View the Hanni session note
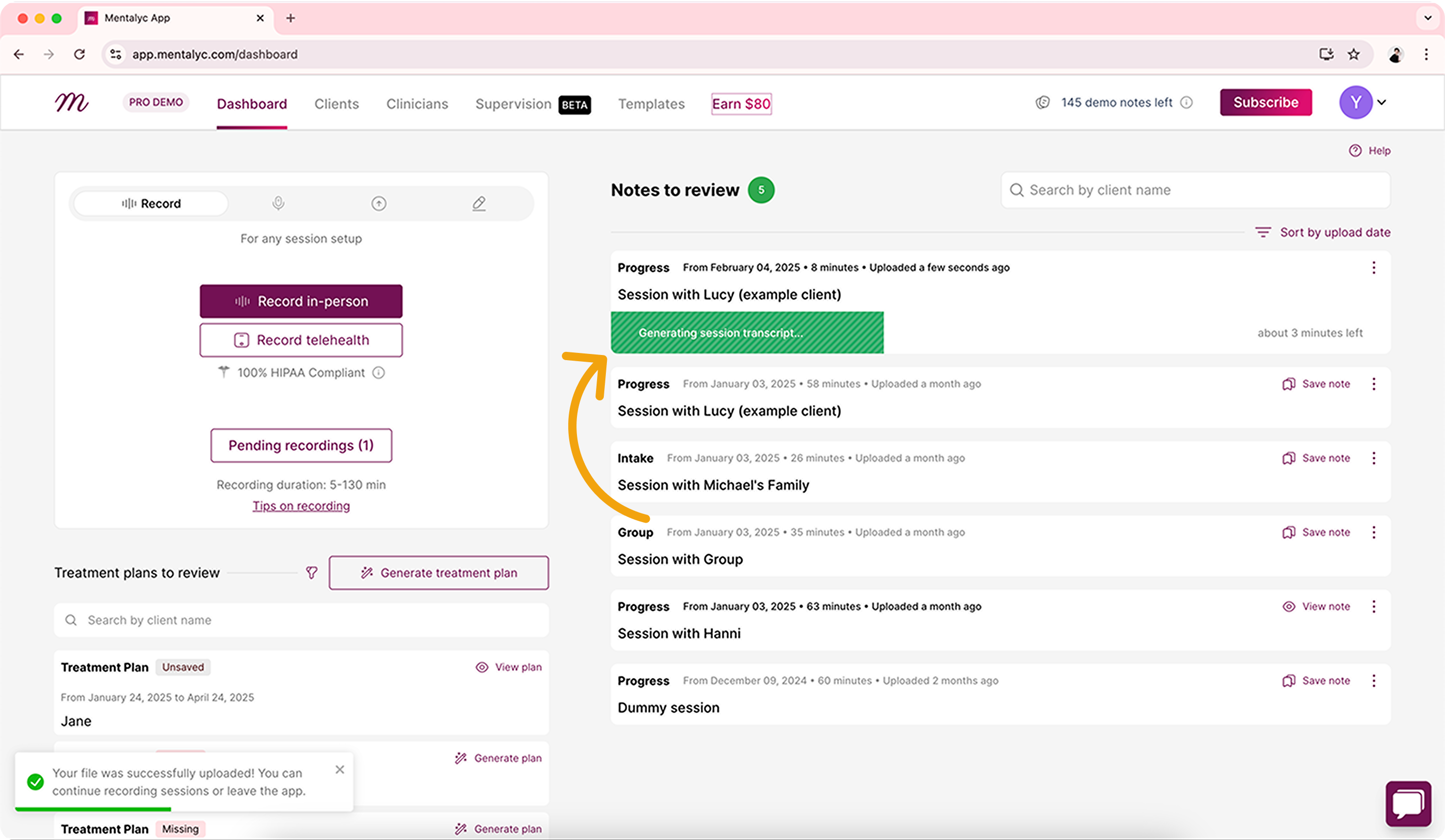The image size is (1445, 840). (x=1316, y=607)
